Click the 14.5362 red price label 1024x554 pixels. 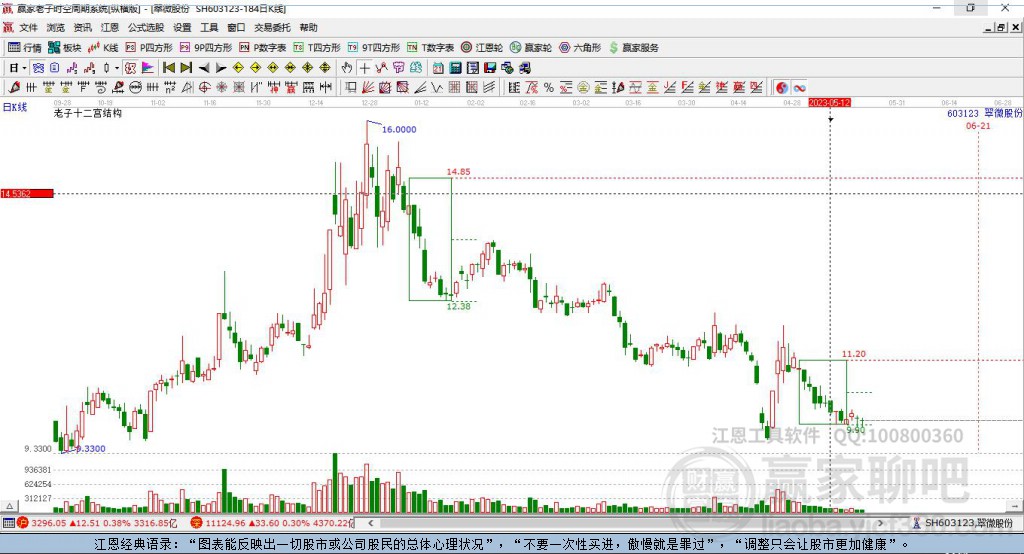coord(27,193)
